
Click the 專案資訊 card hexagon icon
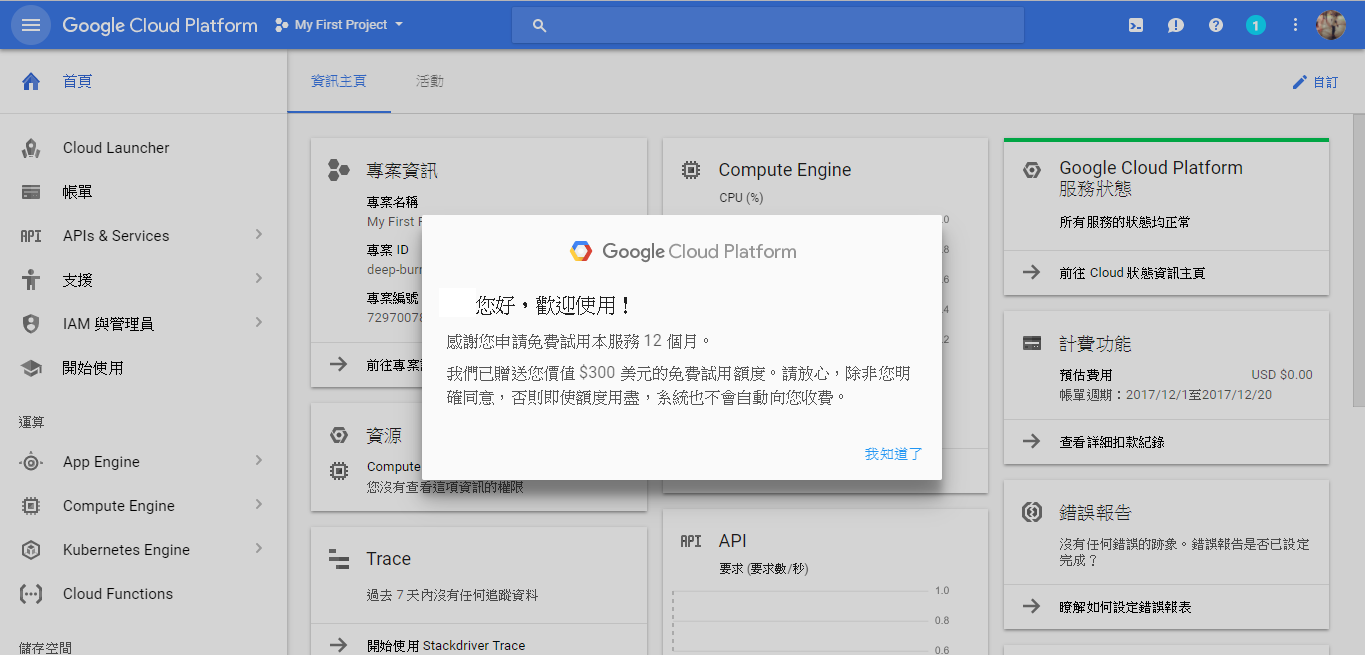[339, 170]
